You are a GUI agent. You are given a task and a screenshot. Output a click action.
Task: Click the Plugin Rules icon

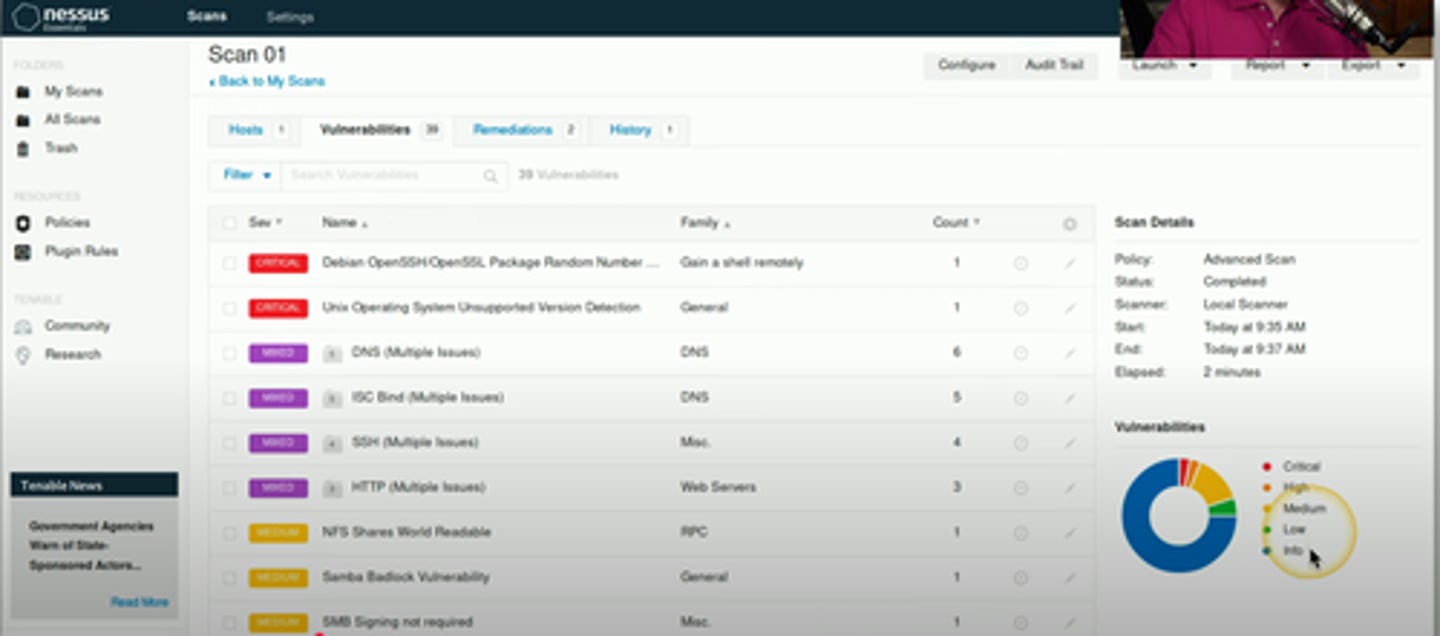click(x=23, y=252)
